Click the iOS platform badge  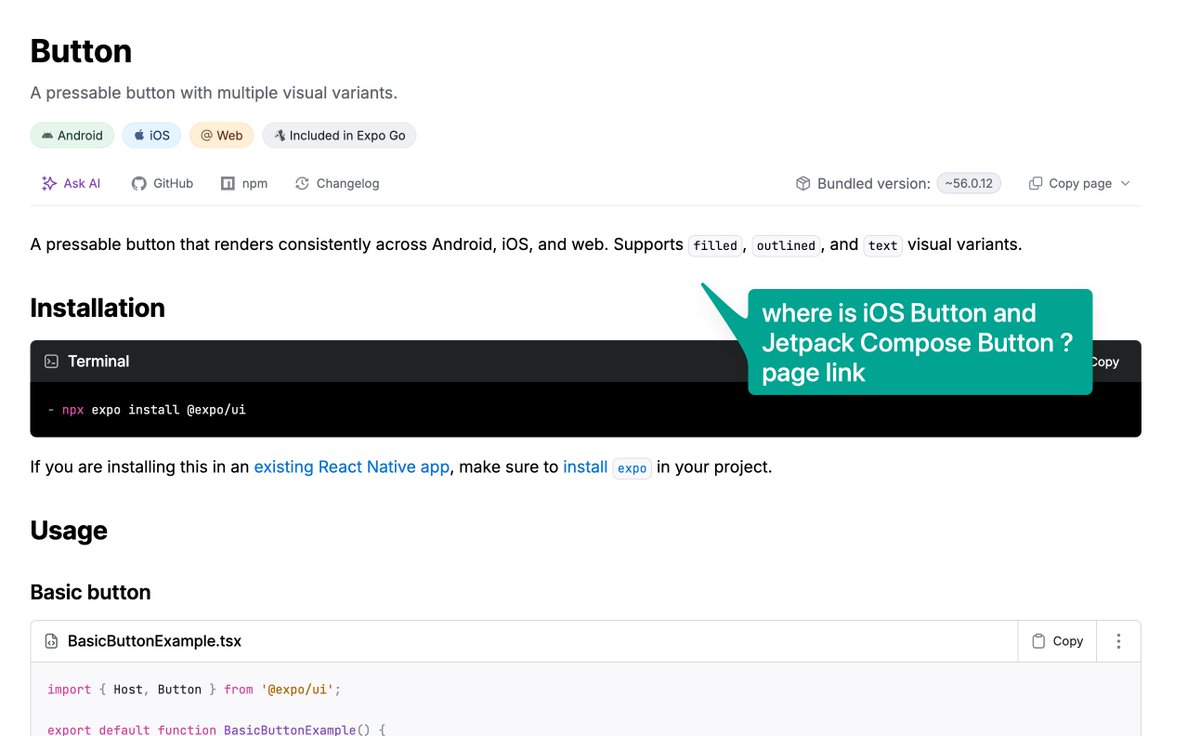(152, 135)
